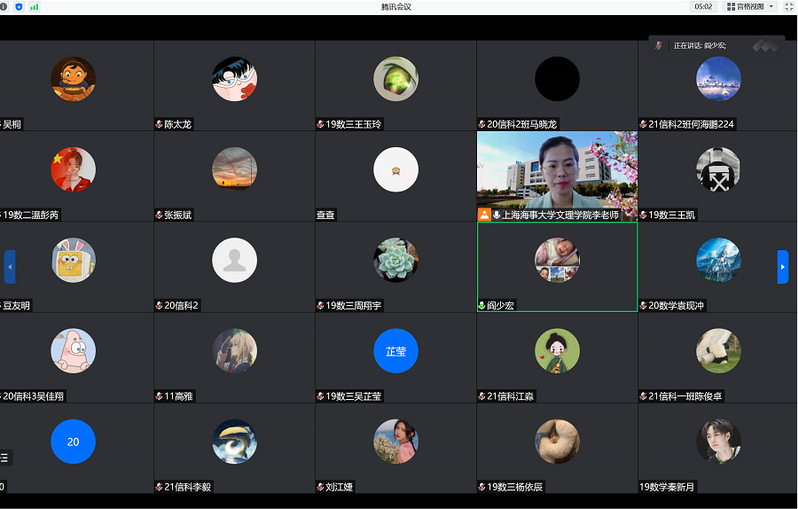The width and height of the screenshot is (798, 509).
Task: Click the 05:02 meeting timer
Action: click(x=703, y=7)
